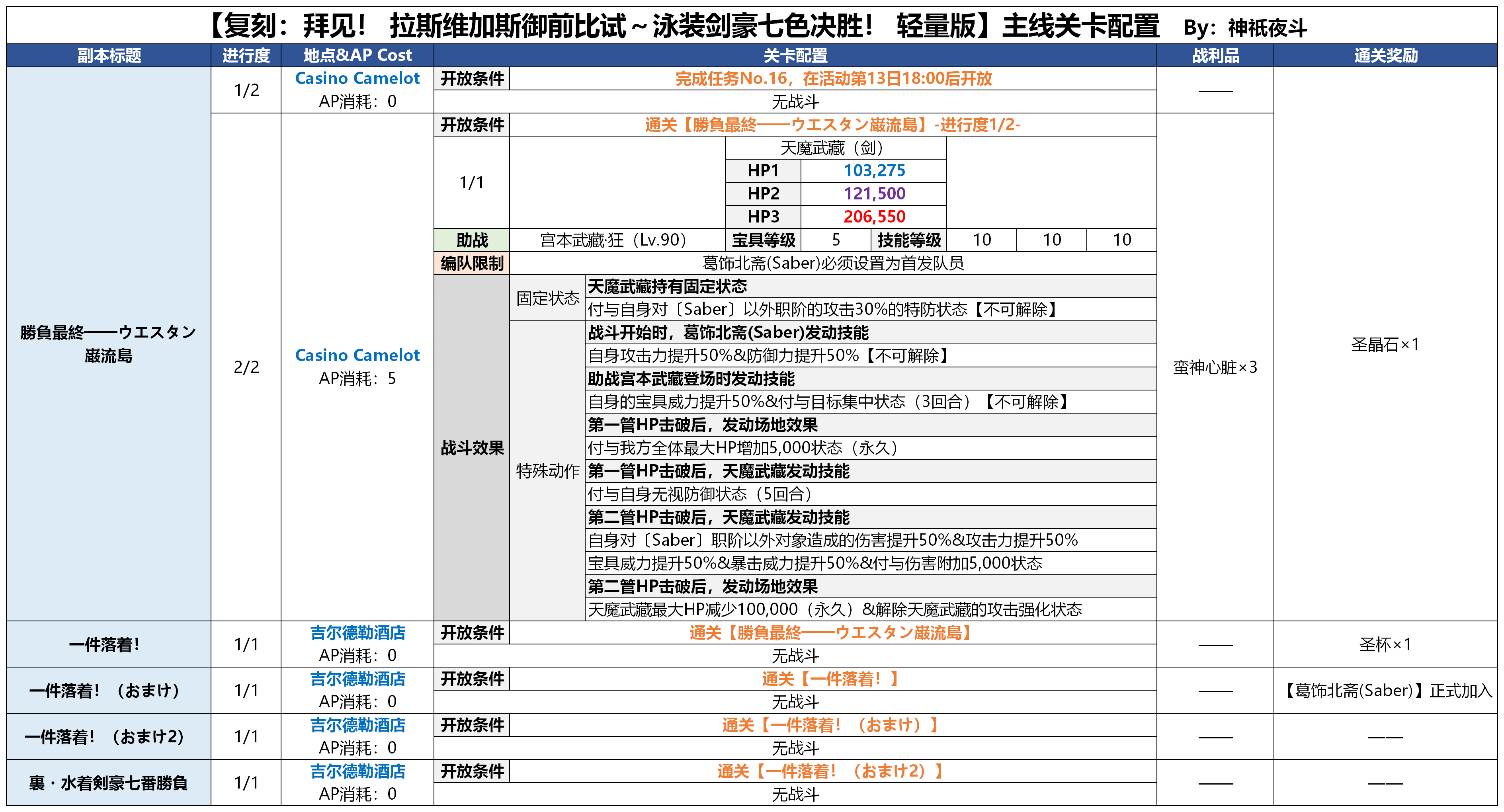Screen dimensions: 1504x812
Task: Select the 勝負最終——ウエスタン巌流島 title cell
Action: pyautogui.click(x=109, y=344)
